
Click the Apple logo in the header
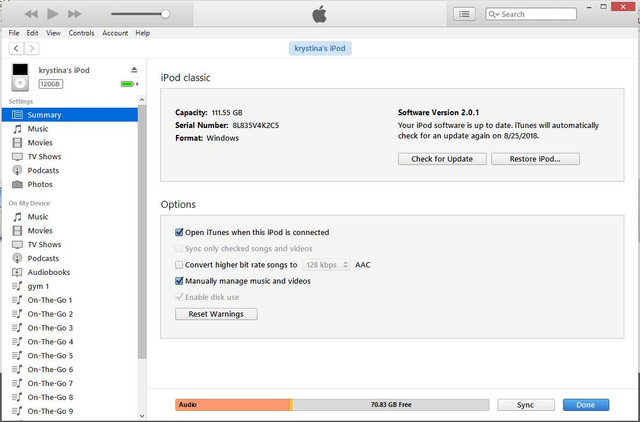(x=320, y=15)
